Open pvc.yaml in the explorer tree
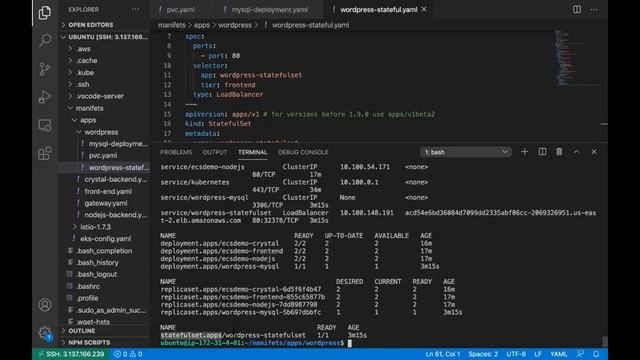Screen dimensions: 640x360 point(103,156)
